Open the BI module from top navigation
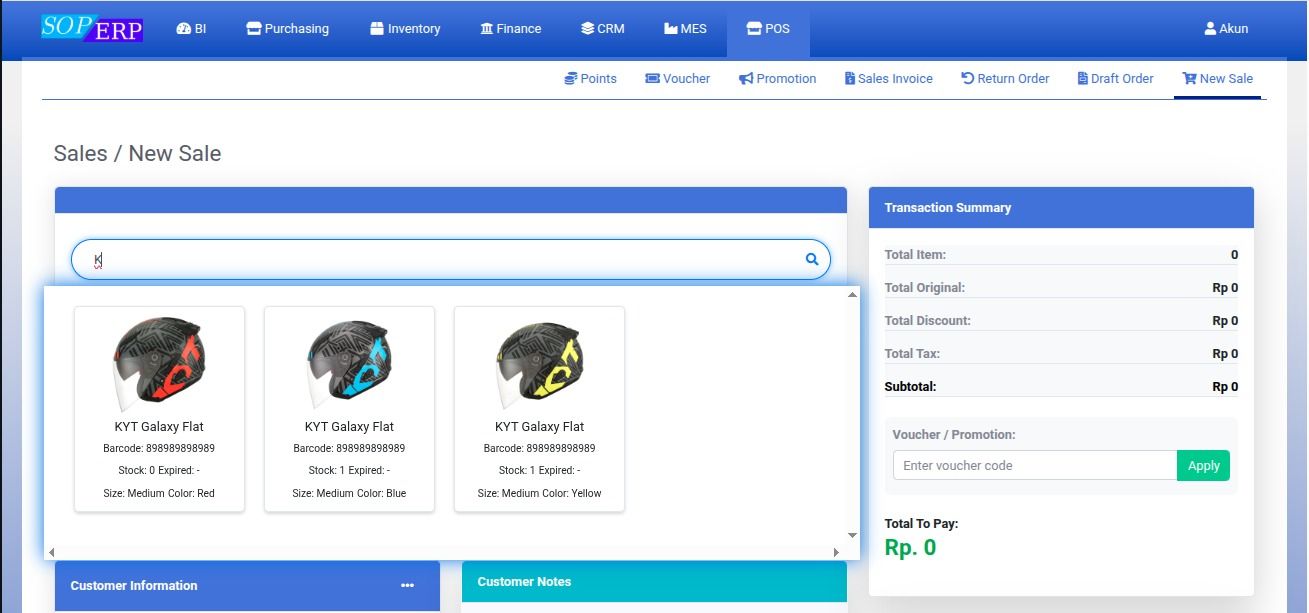Screen dimensions: 1309x613 click(x=191, y=28)
